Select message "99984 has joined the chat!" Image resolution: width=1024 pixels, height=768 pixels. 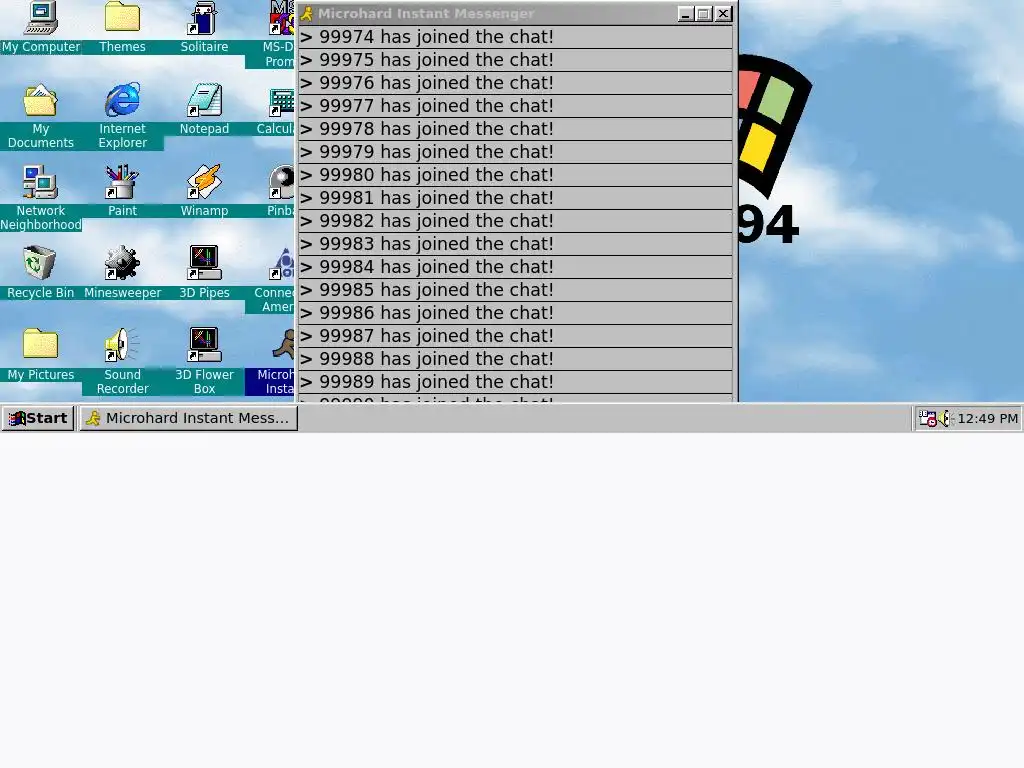coord(515,267)
